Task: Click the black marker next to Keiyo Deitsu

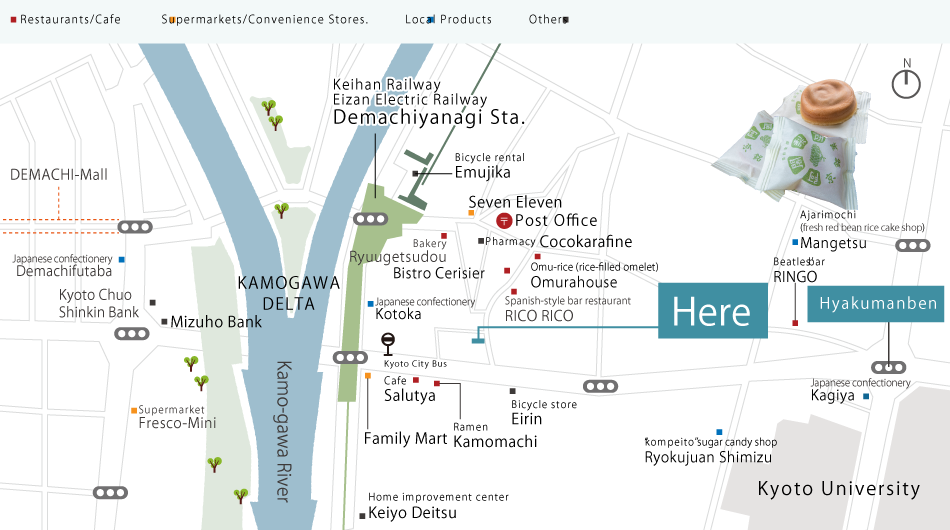Action: pyautogui.click(x=362, y=516)
